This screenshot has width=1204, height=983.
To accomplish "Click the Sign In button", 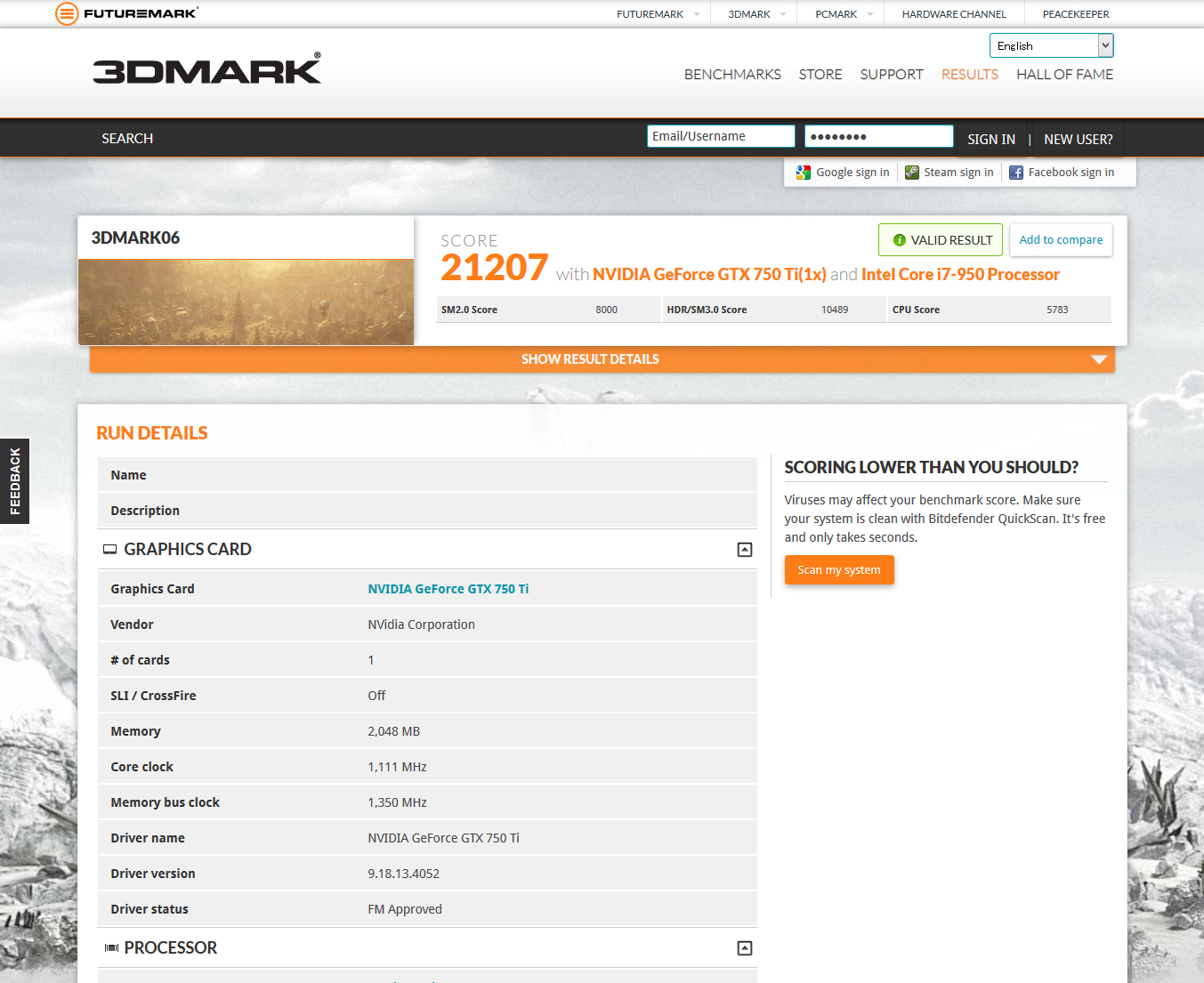I will point(991,140).
